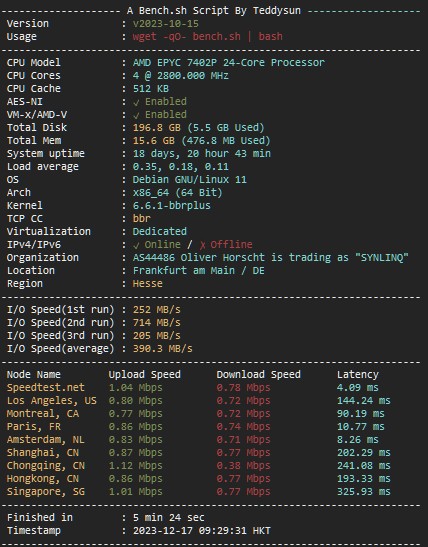Click the I/O Speed average value

[x=163, y=349]
